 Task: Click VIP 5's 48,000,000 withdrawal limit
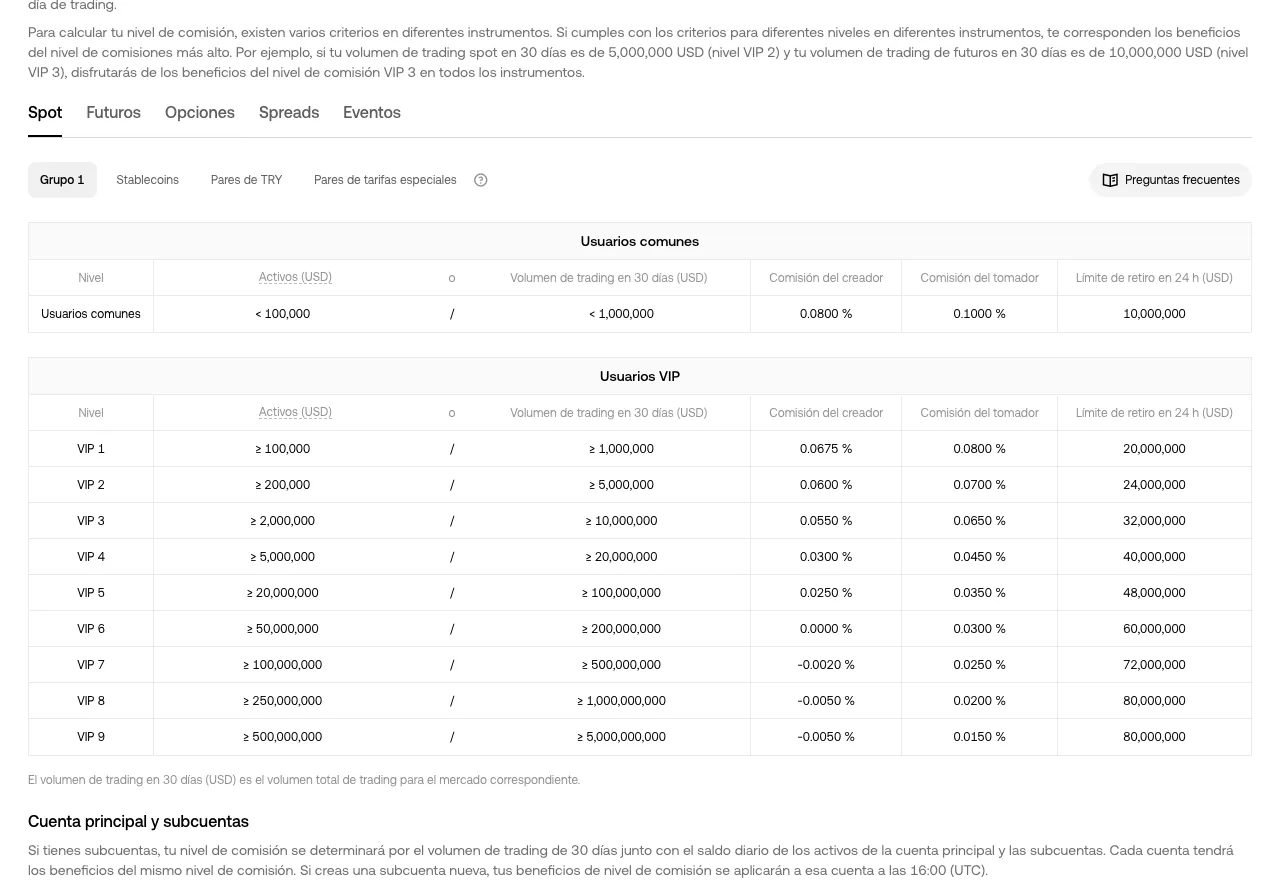(x=1154, y=593)
